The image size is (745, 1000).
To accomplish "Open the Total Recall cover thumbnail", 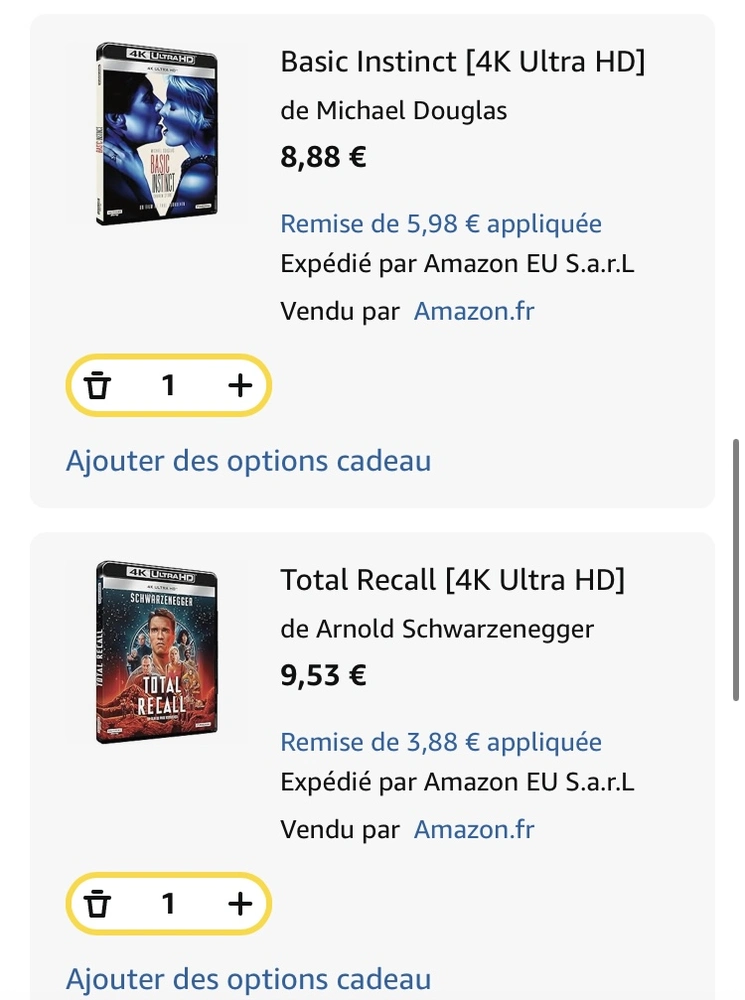I will (x=157, y=652).
